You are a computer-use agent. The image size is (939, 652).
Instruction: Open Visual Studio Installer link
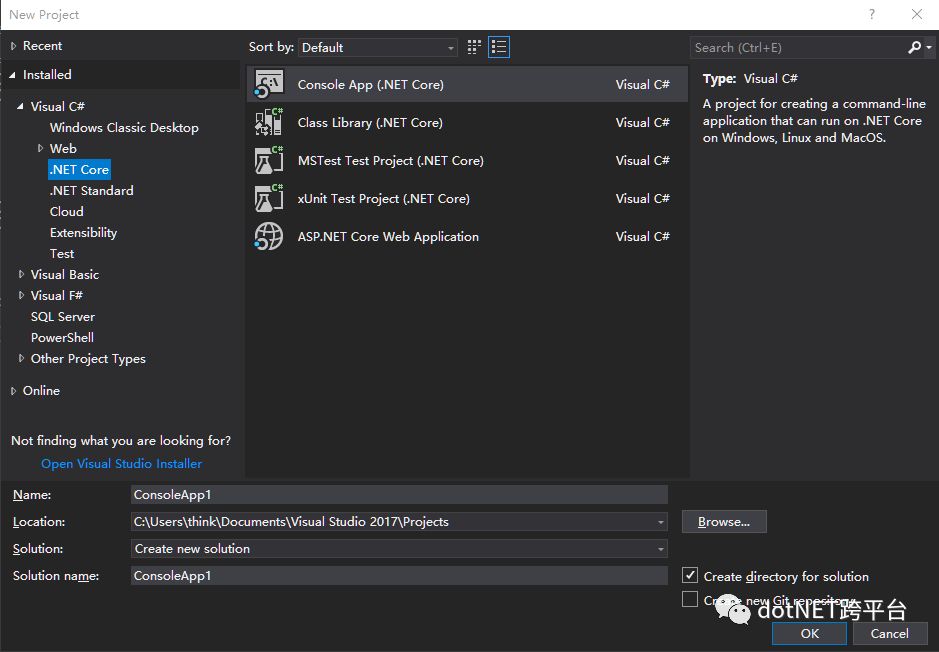point(122,463)
